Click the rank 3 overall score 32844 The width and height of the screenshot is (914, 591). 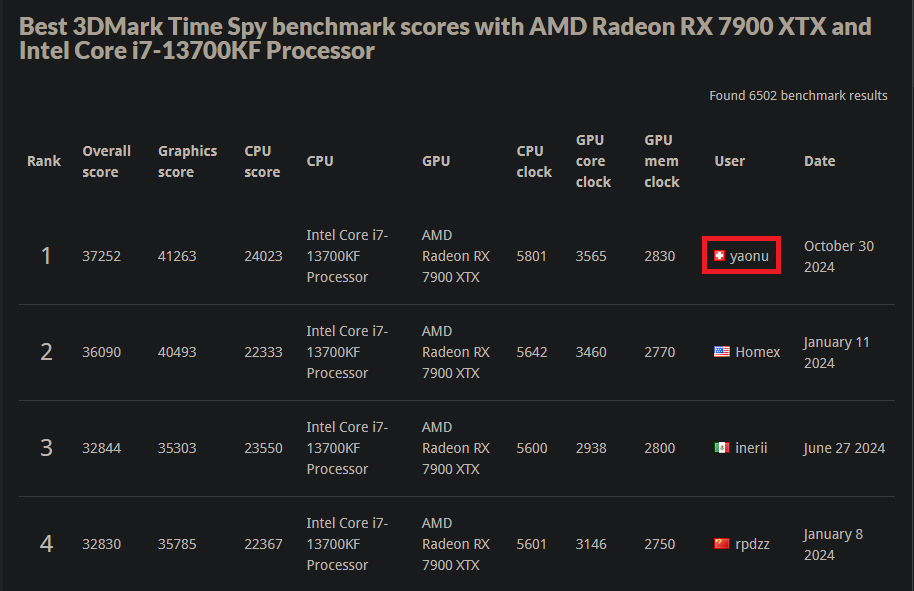coord(101,448)
